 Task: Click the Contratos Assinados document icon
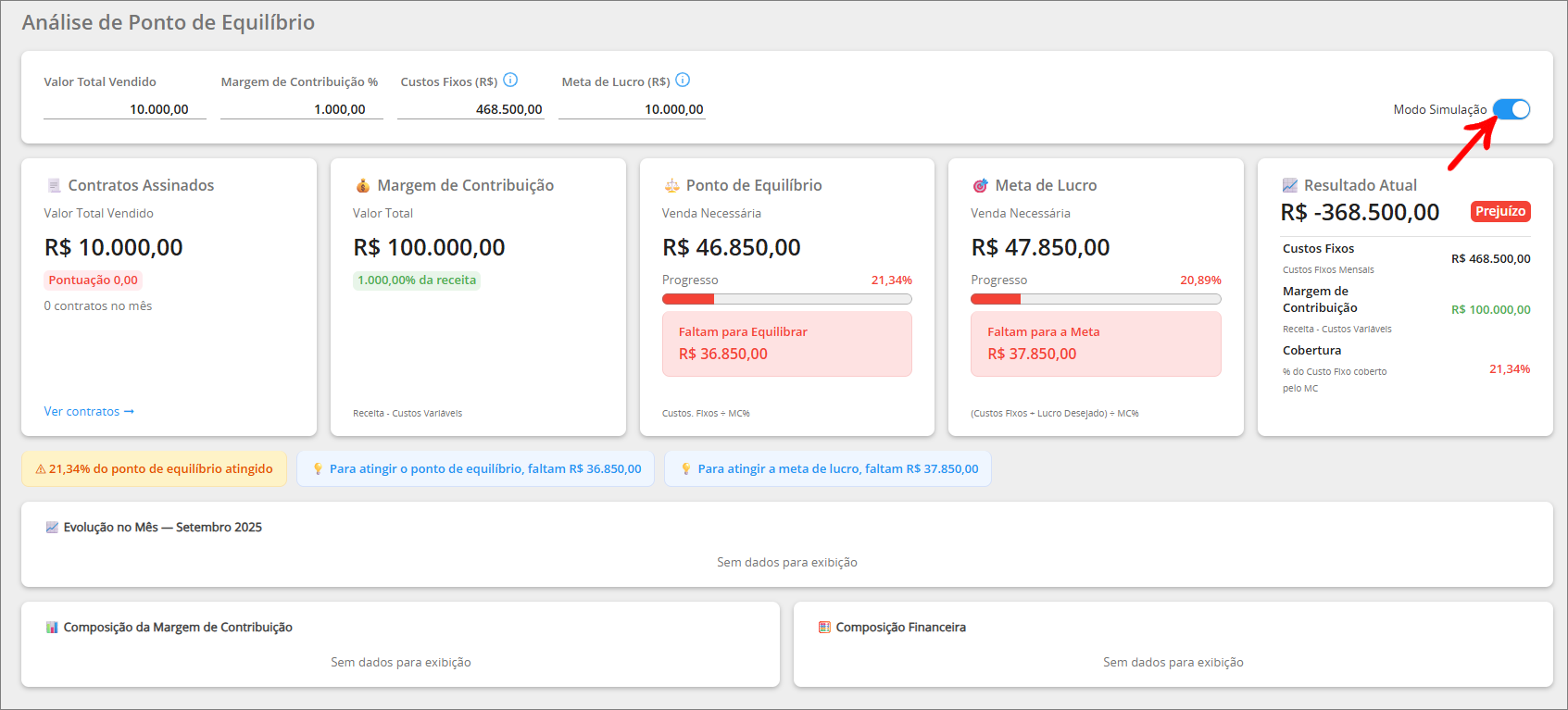(54, 185)
